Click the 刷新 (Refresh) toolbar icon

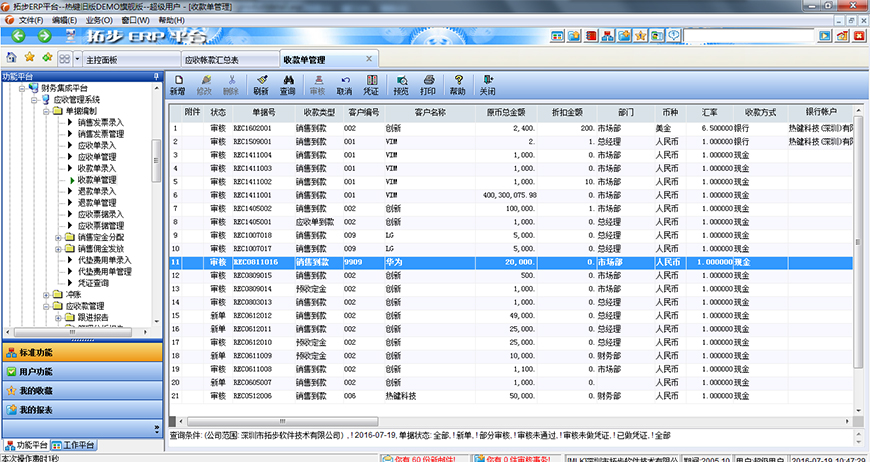point(261,85)
